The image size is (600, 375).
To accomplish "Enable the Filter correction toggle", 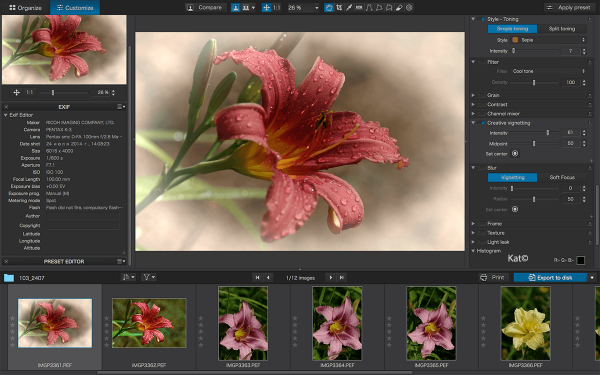I will [x=482, y=62].
